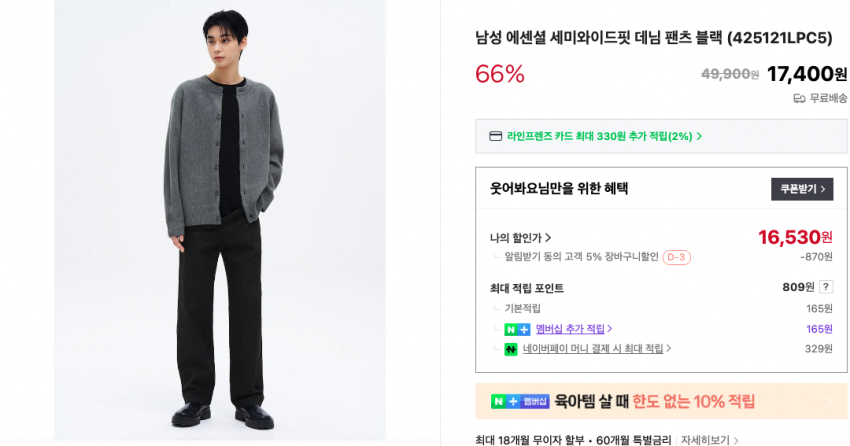This screenshot has height=446, width=850.
Task: Click the D-3 discount badge
Action: click(676, 258)
